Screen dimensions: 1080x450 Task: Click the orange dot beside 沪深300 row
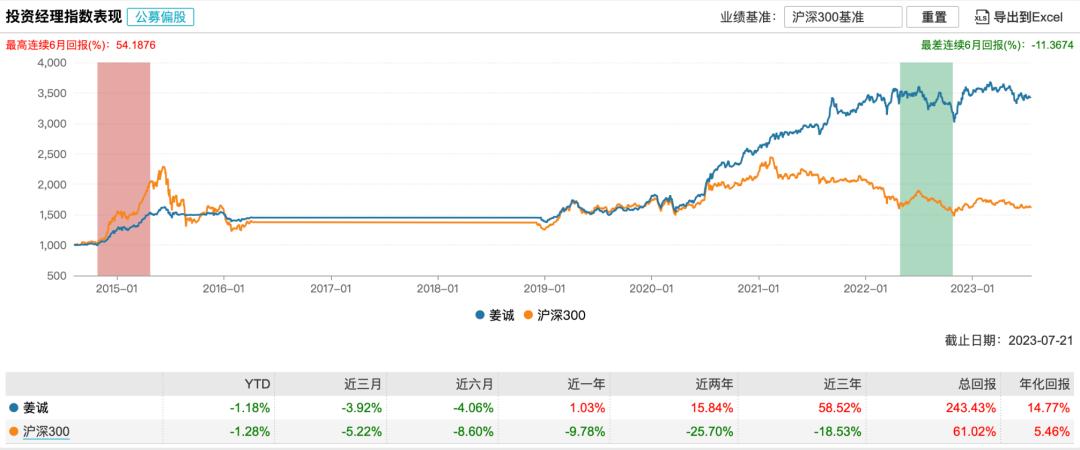(x=12, y=431)
